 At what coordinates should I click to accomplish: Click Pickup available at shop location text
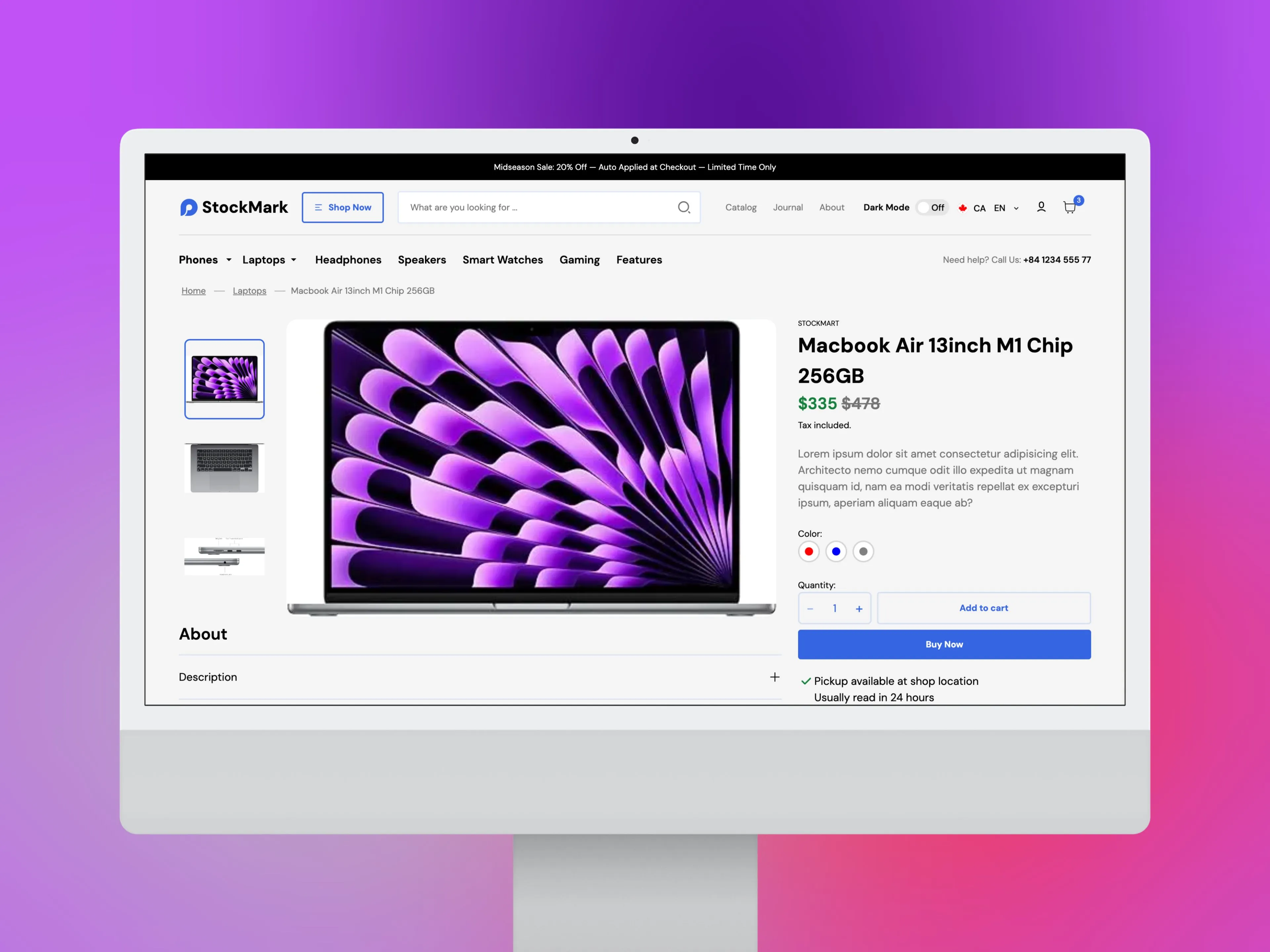896,681
